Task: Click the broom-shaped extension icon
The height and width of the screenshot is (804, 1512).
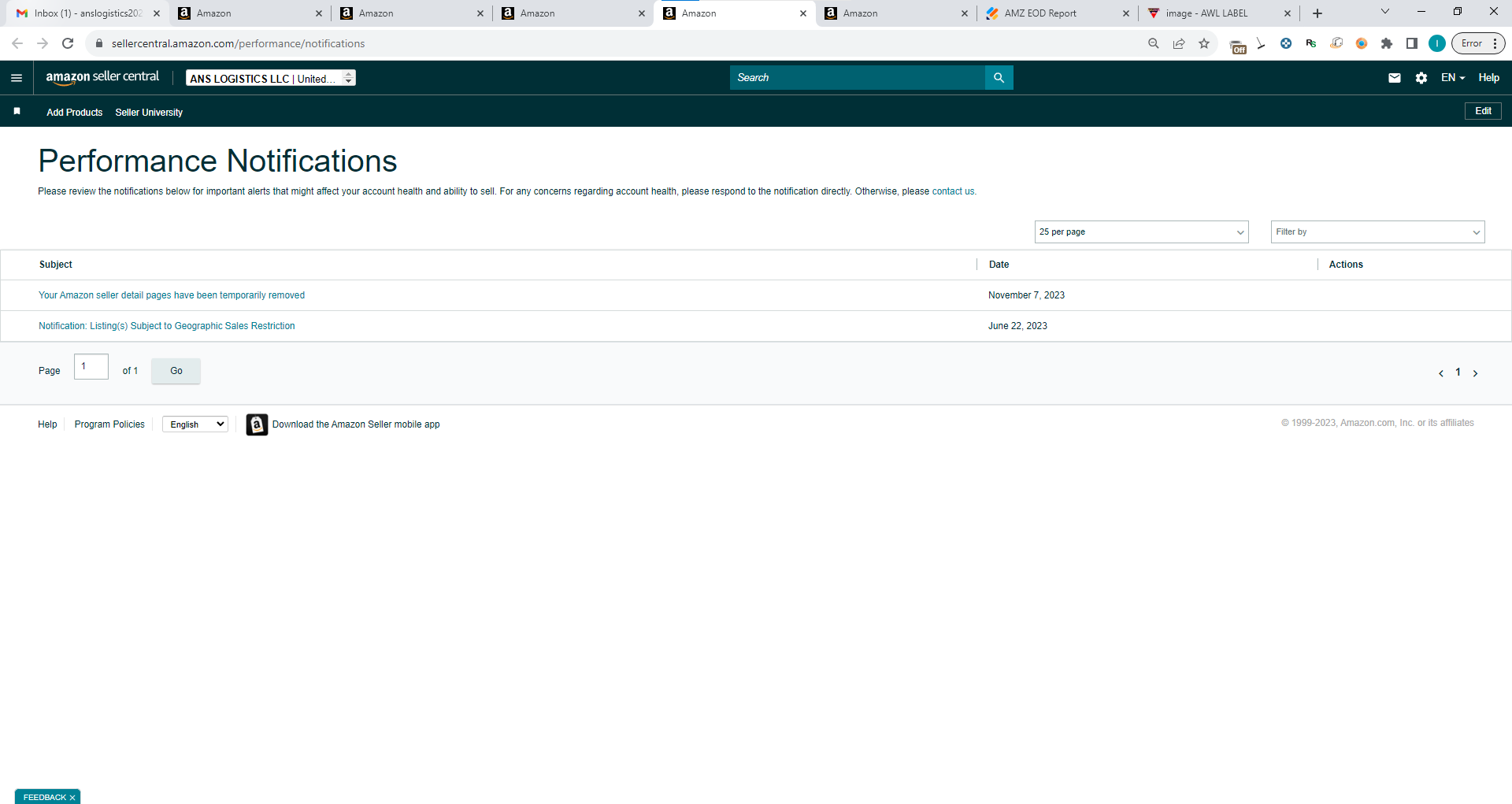Action: pyautogui.click(x=1261, y=43)
